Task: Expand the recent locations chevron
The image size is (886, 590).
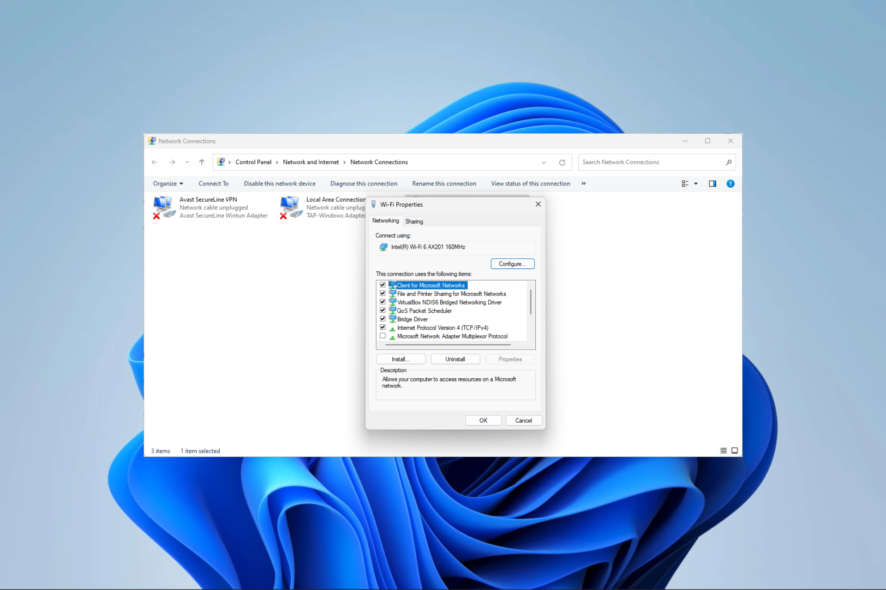Action: point(187,162)
